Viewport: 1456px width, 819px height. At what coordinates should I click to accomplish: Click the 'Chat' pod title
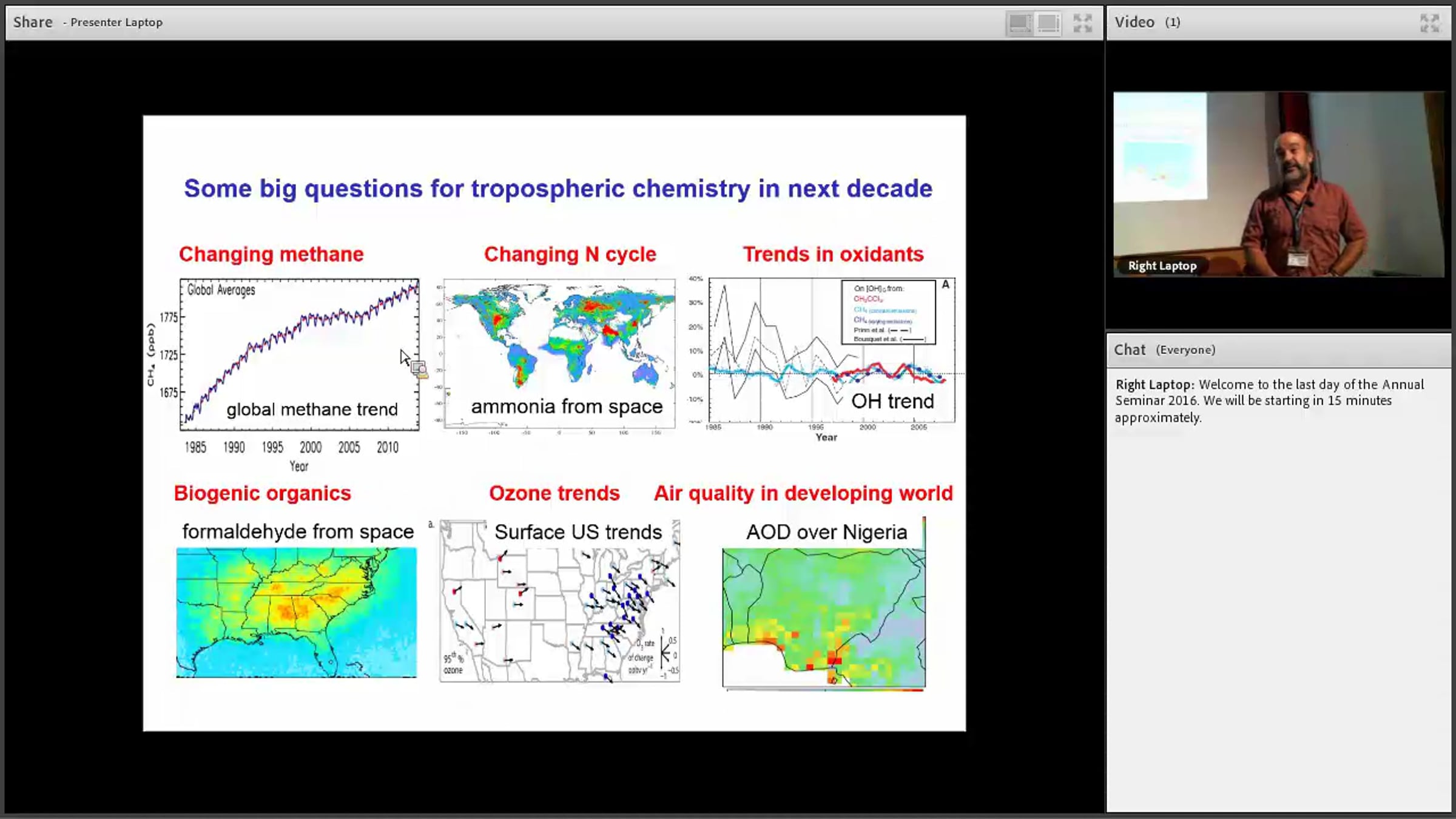(x=1130, y=350)
